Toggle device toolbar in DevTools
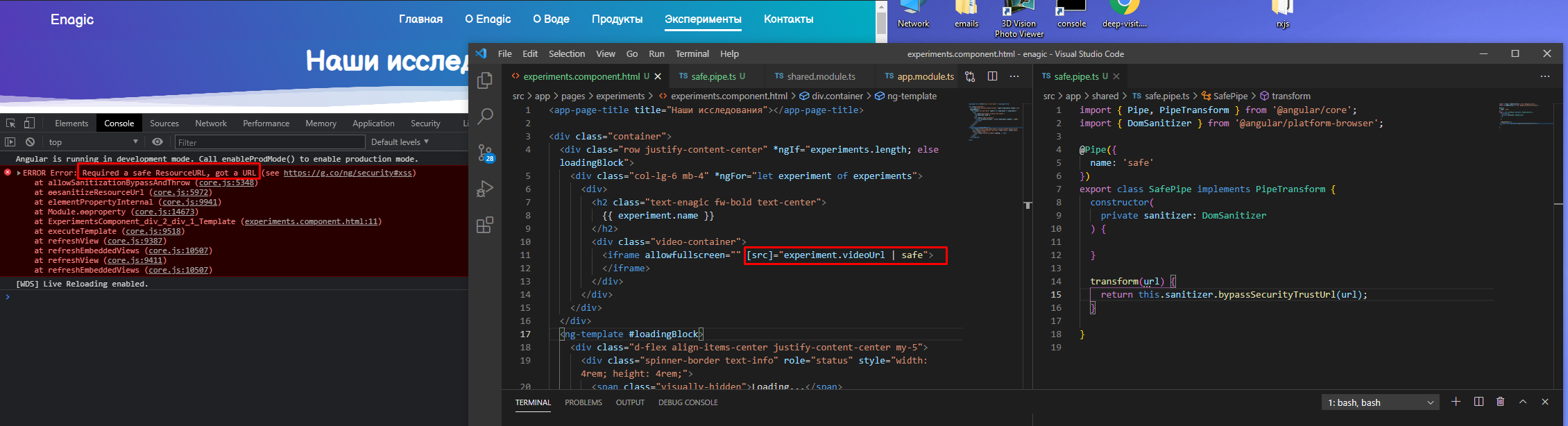 pyautogui.click(x=29, y=123)
